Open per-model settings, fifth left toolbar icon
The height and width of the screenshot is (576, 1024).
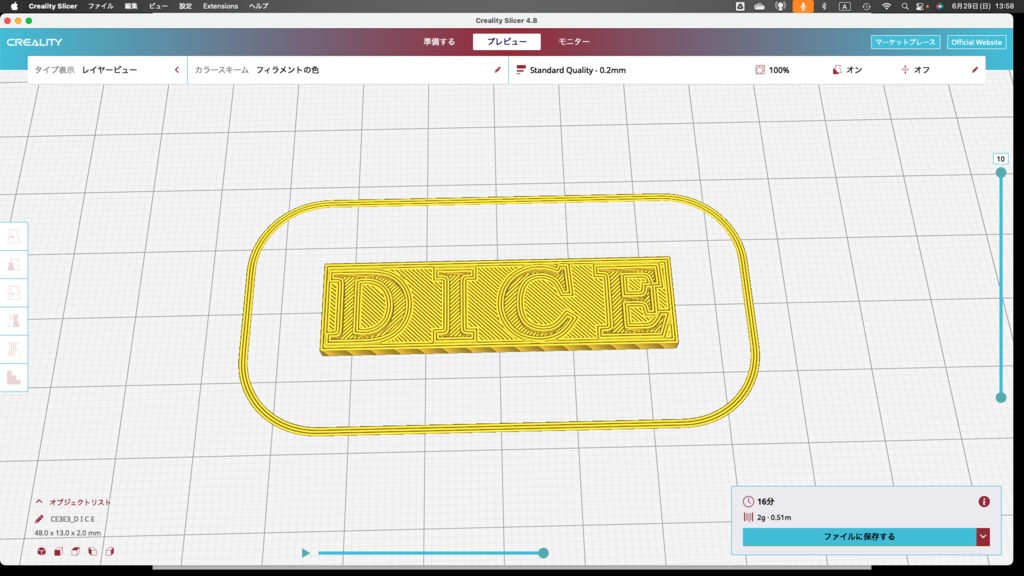[14, 349]
